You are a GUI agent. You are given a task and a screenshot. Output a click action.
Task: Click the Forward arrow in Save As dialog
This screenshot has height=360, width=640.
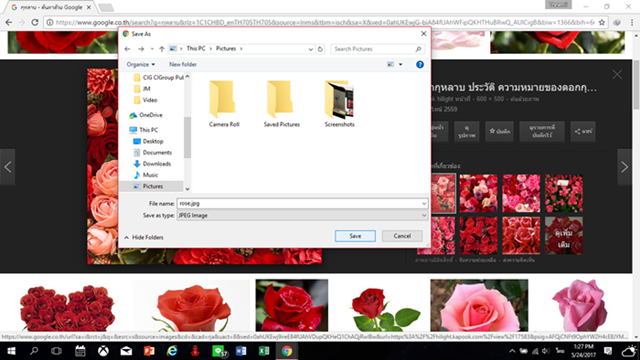pyautogui.click(x=141, y=49)
